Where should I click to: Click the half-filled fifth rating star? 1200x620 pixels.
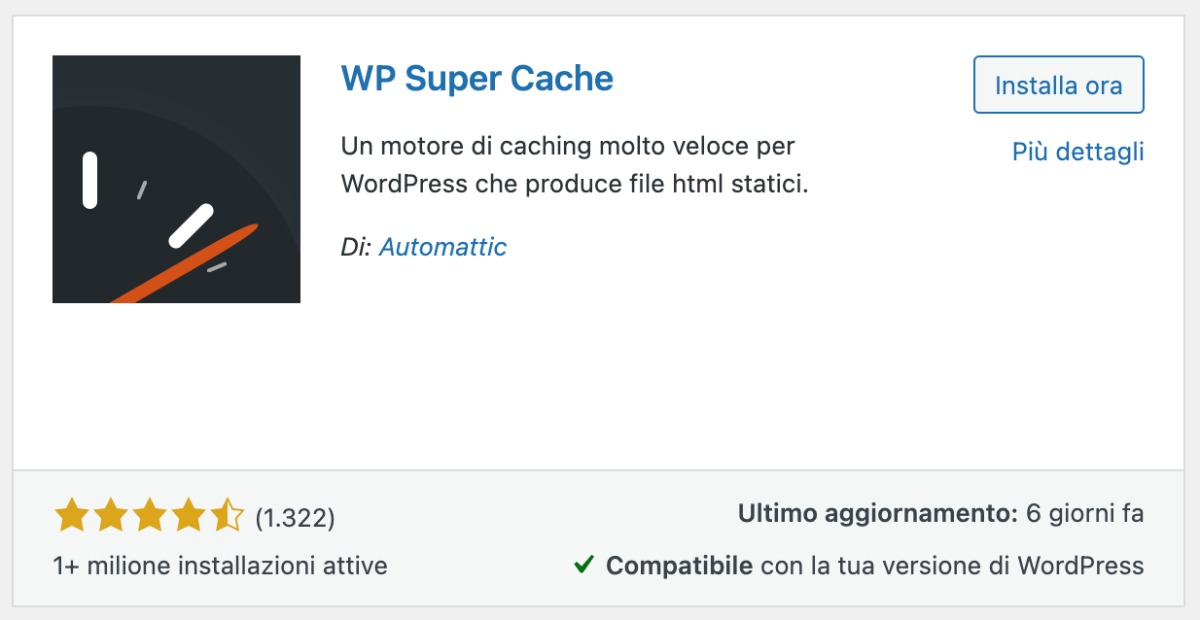click(228, 515)
